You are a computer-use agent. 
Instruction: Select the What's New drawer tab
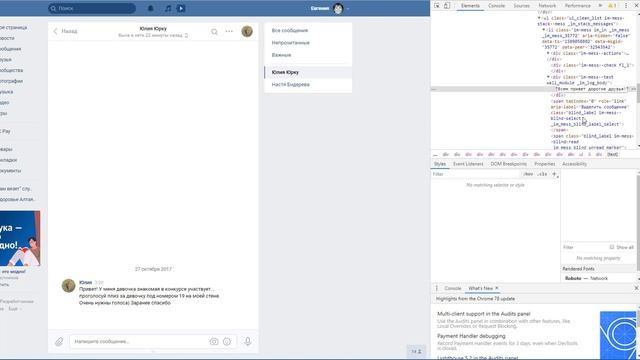480,288
